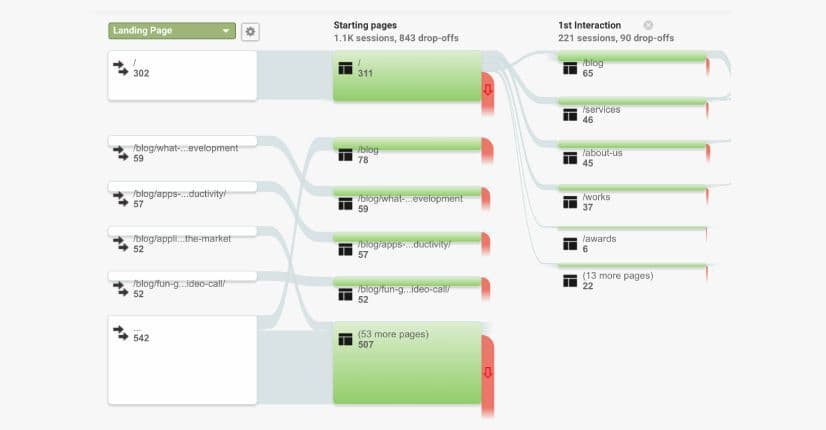
Task: Select the /blog/what-...evelopment landing page box
Action: tap(184, 153)
